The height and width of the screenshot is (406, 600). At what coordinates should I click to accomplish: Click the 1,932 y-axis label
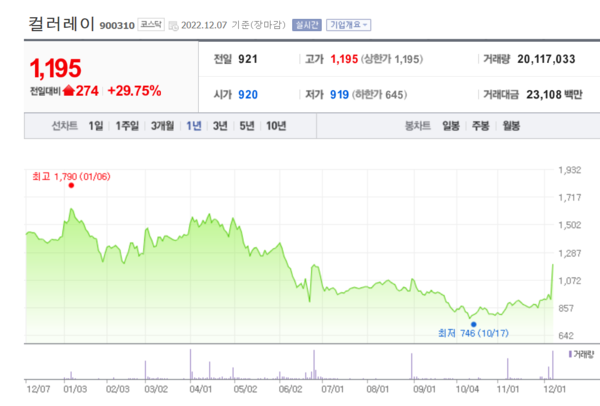(x=570, y=170)
